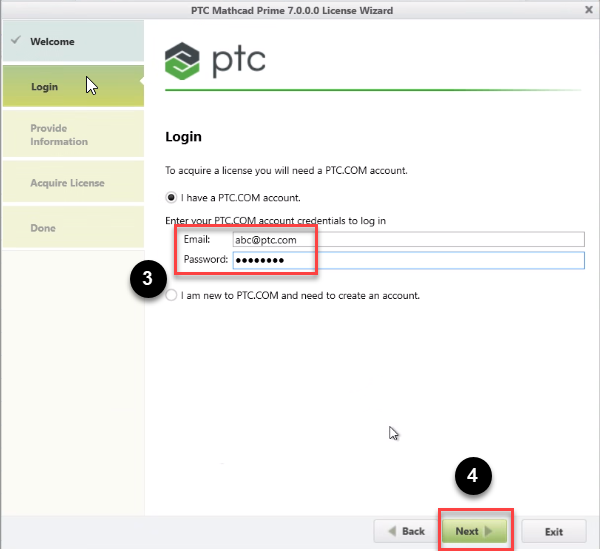Exit the License Wizard
The height and width of the screenshot is (551, 600).
554,531
